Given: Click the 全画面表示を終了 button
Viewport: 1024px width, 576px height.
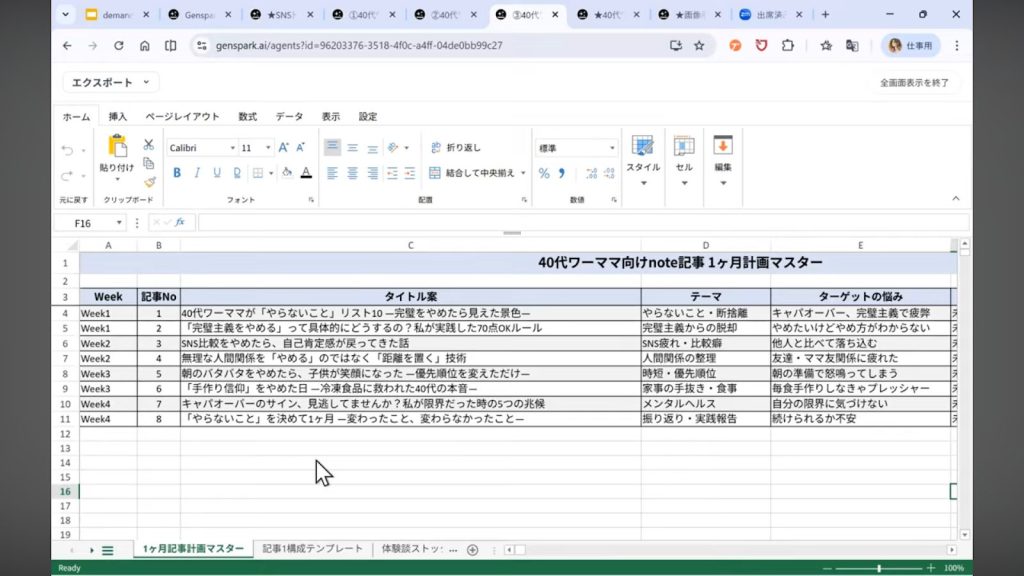Looking at the screenshot, I should tap(914, 83).
